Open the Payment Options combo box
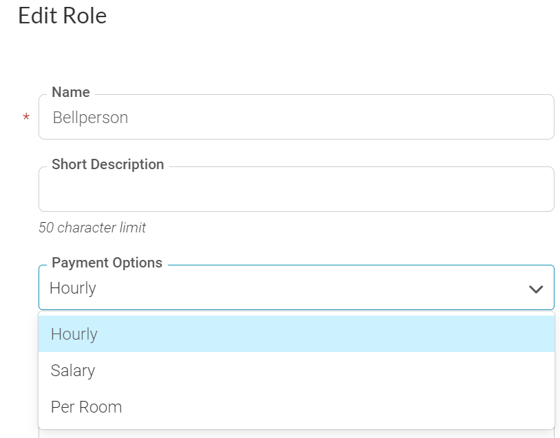The height and width of the screenshot is (438, 560). tap(296, 287)
